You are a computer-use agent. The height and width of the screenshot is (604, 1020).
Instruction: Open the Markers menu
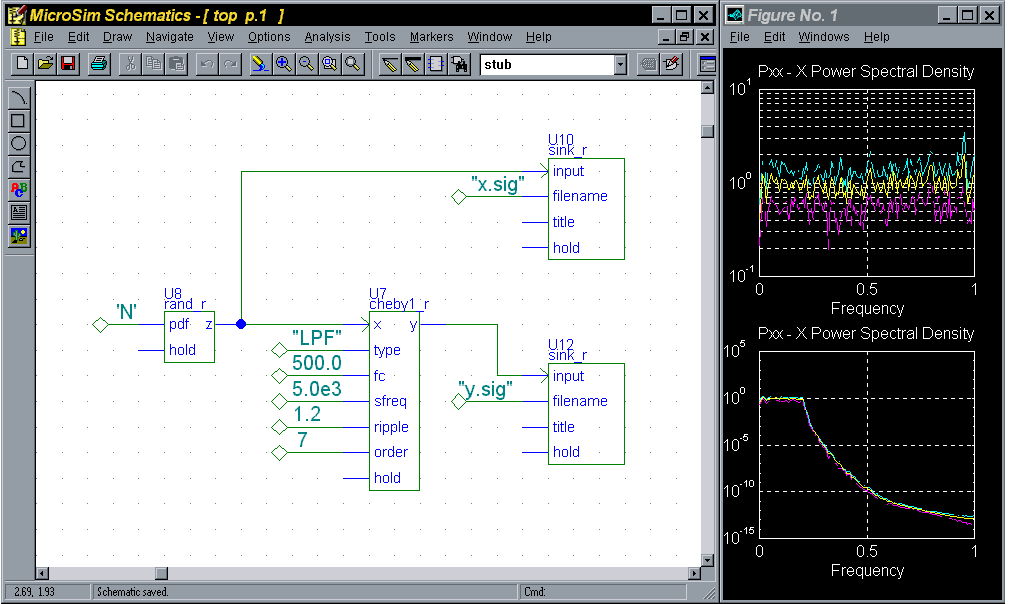[x=431, y=37]
